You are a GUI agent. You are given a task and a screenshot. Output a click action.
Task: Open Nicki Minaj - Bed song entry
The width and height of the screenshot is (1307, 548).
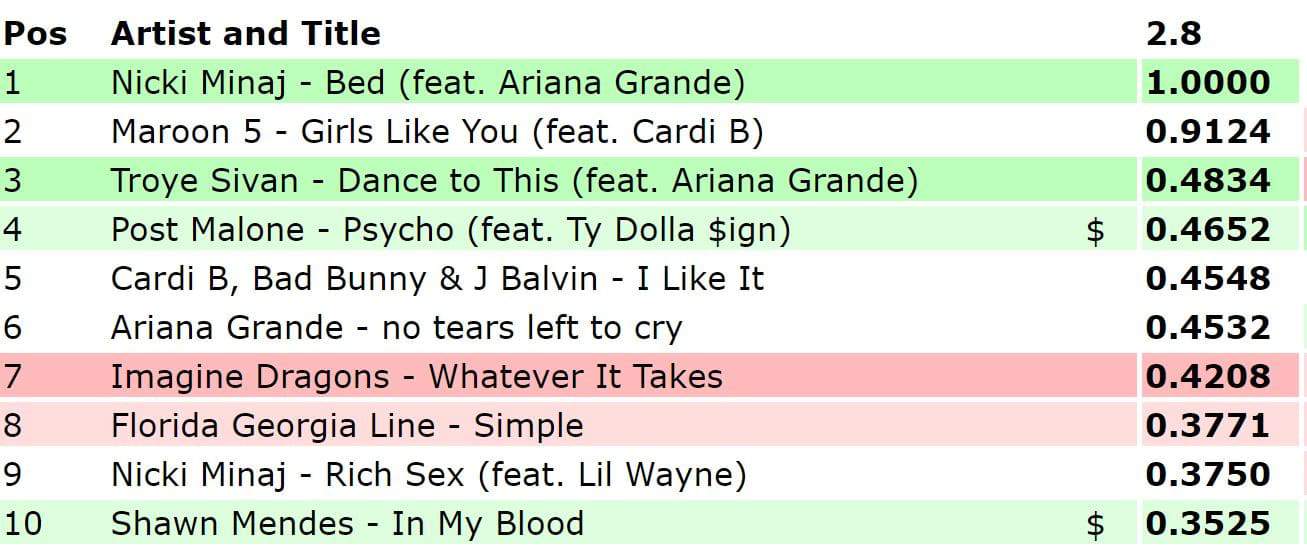[428, 82]
